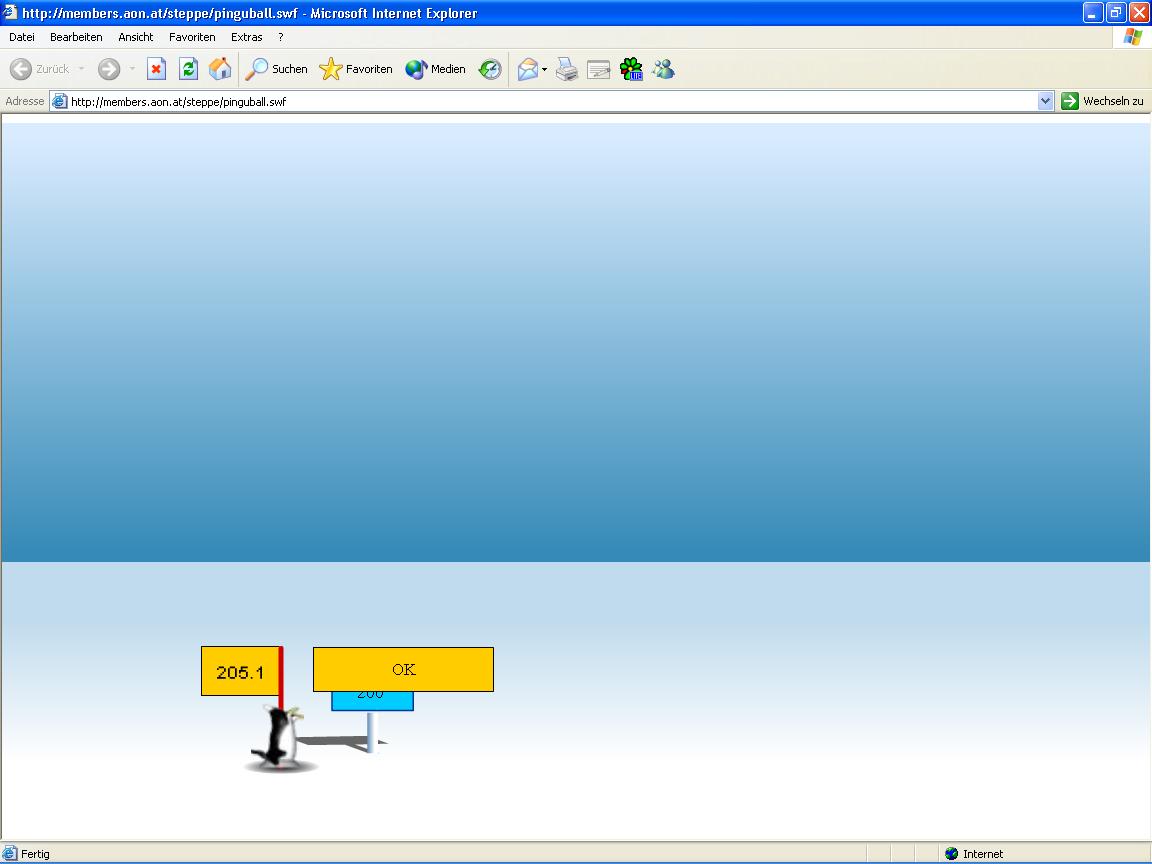Click the address URL input field
1152x864 pixels.
click(550, 101)
